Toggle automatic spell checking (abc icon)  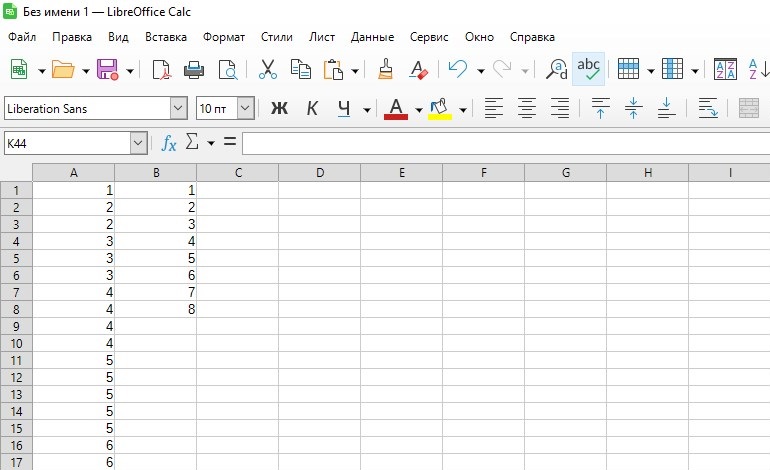click(x=589, y=70)
